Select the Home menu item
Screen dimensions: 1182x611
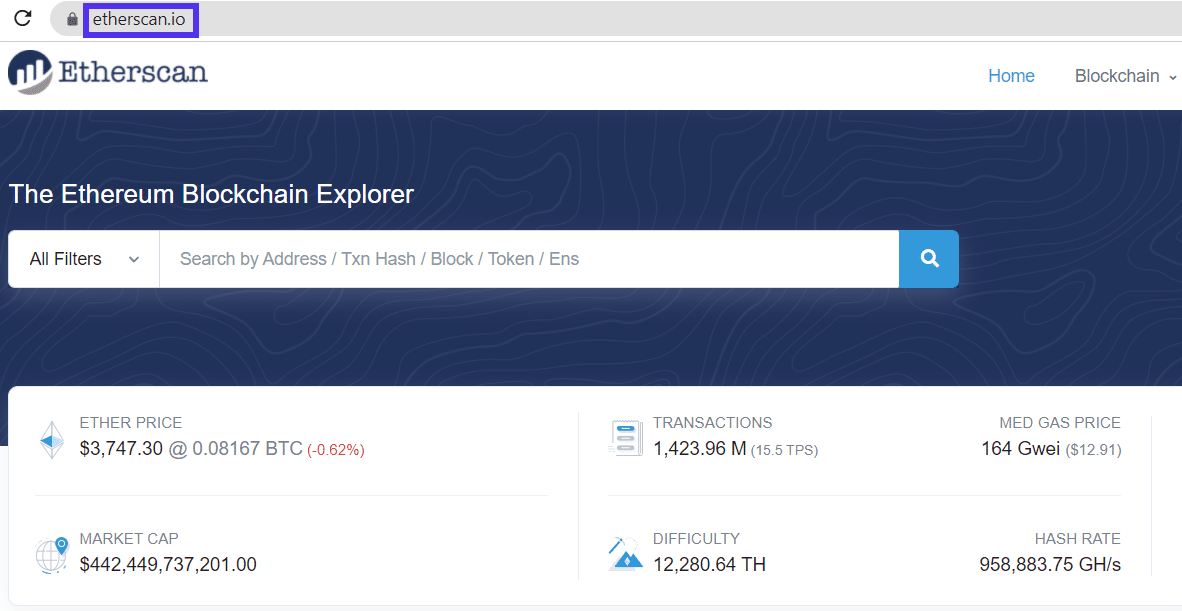(x=1011, y=76)
